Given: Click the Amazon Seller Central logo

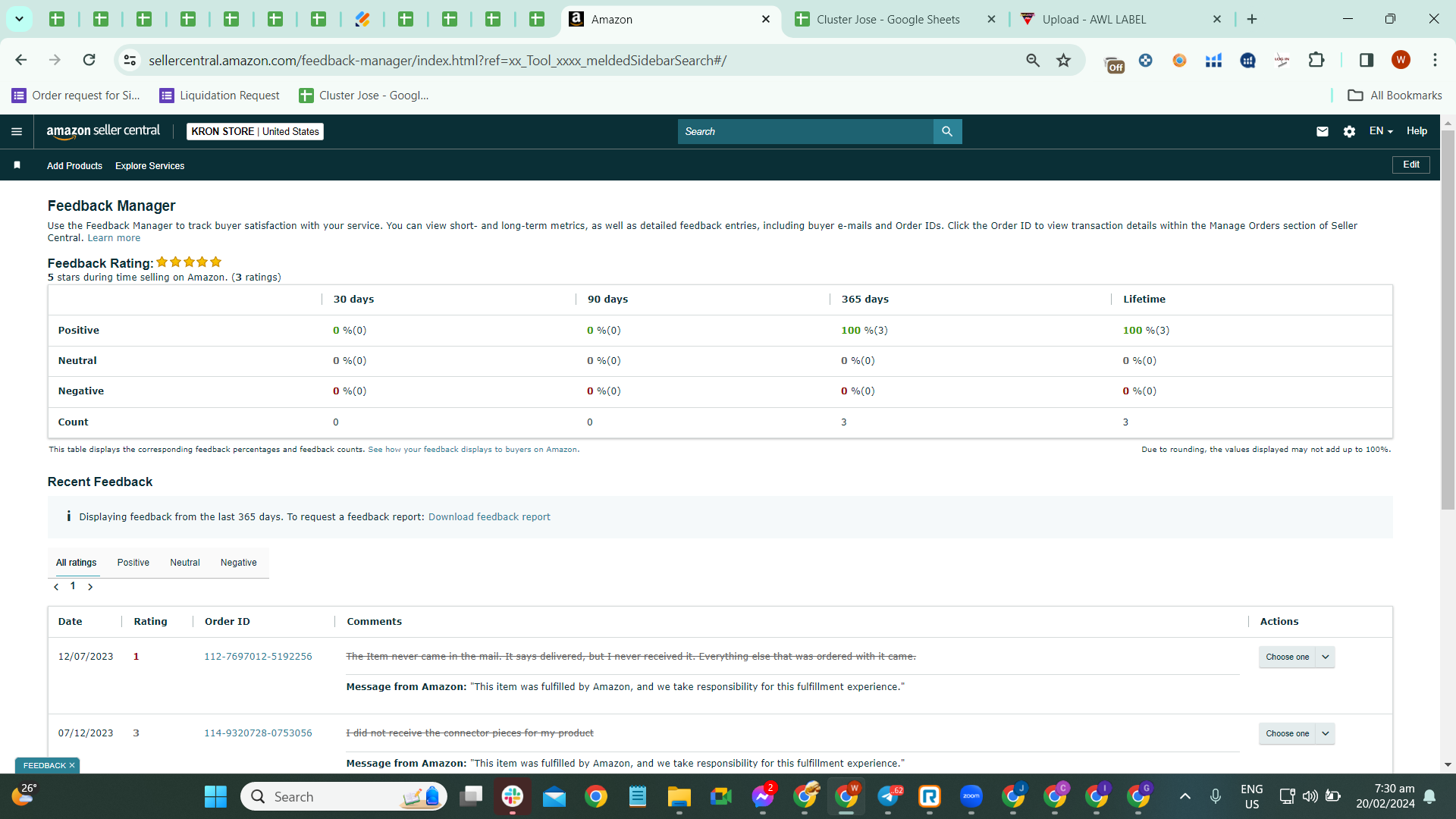Looking at the screenshot, I should pos(103,131).
